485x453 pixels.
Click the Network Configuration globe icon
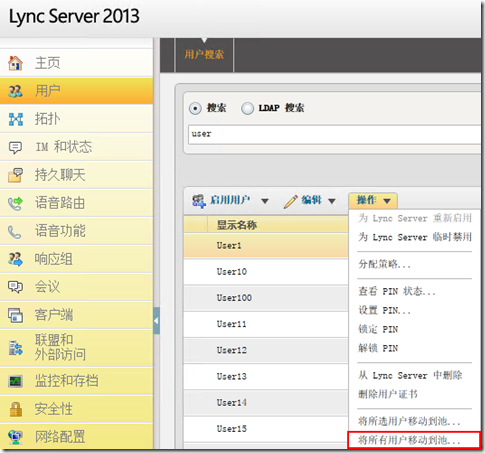coord(15,437)
